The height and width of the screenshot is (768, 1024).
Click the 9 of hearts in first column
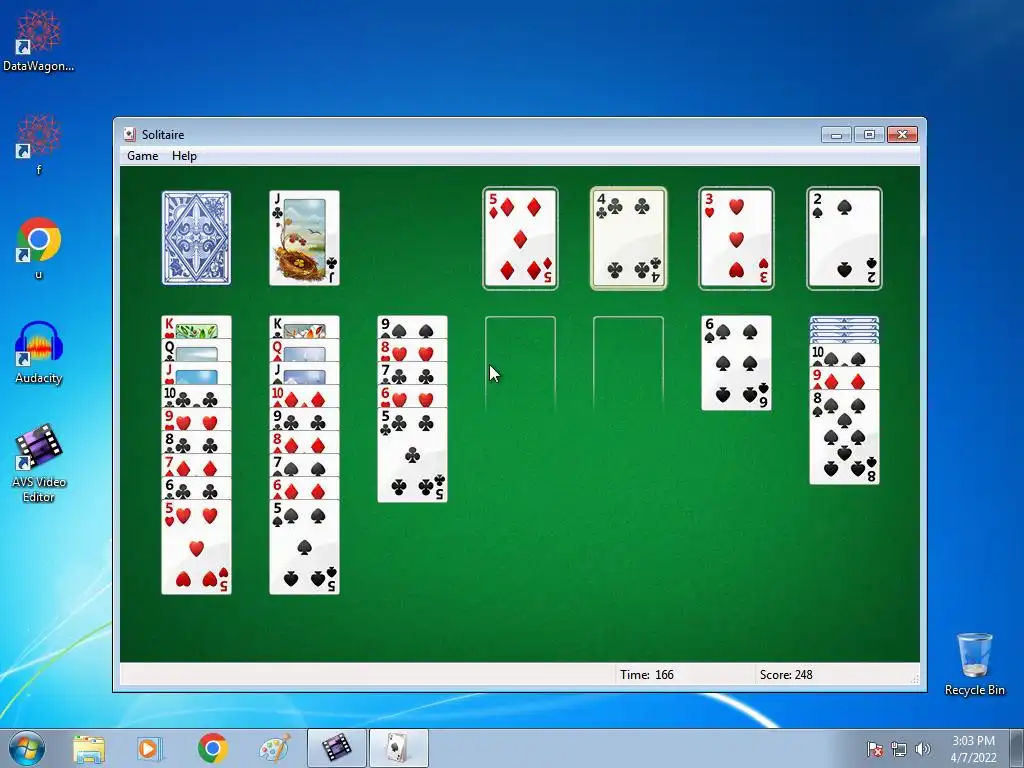click(x=197, y=419)
